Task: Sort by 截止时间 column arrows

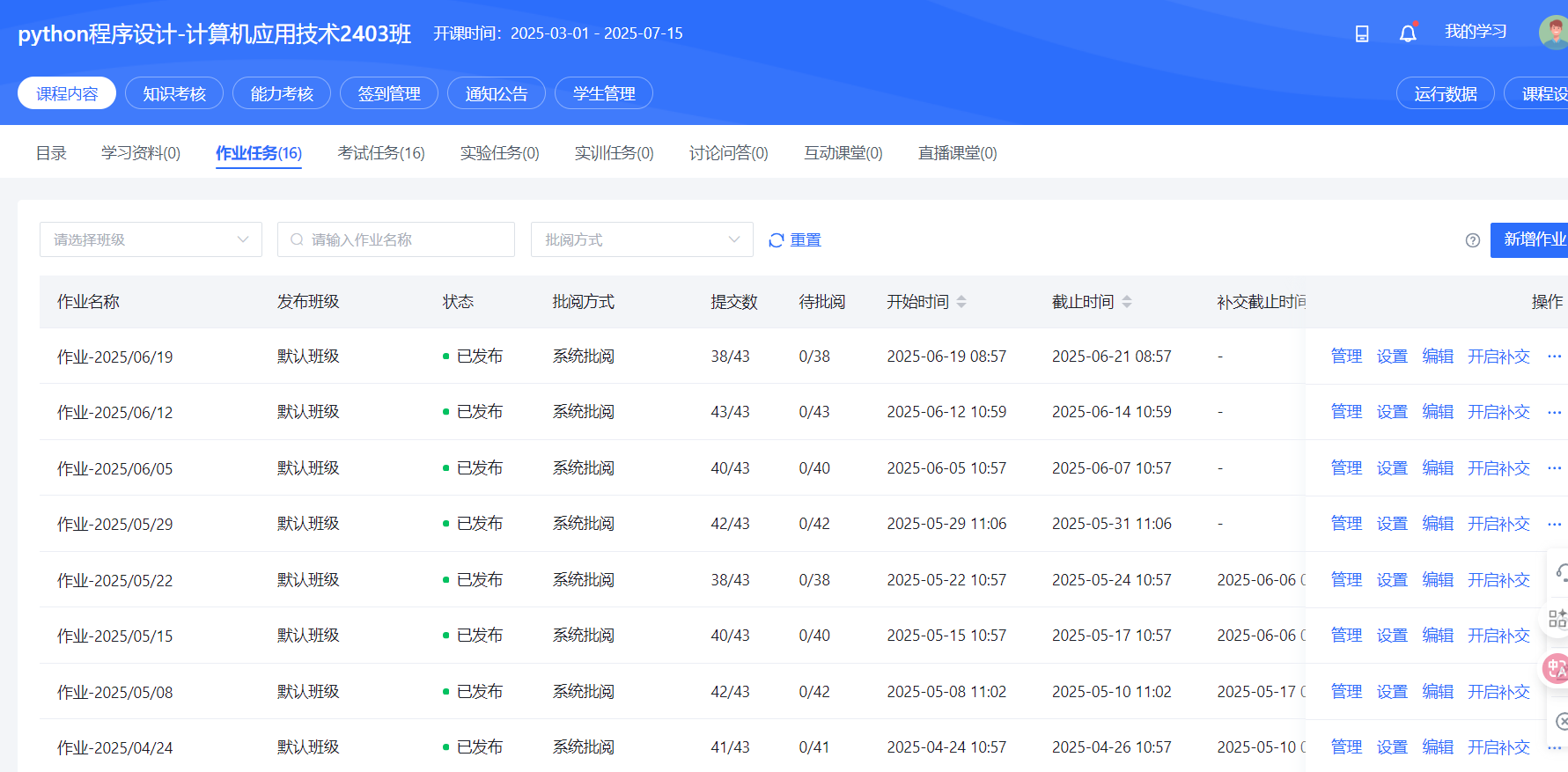Action: pyautogui.click(x=1127, y=302)
